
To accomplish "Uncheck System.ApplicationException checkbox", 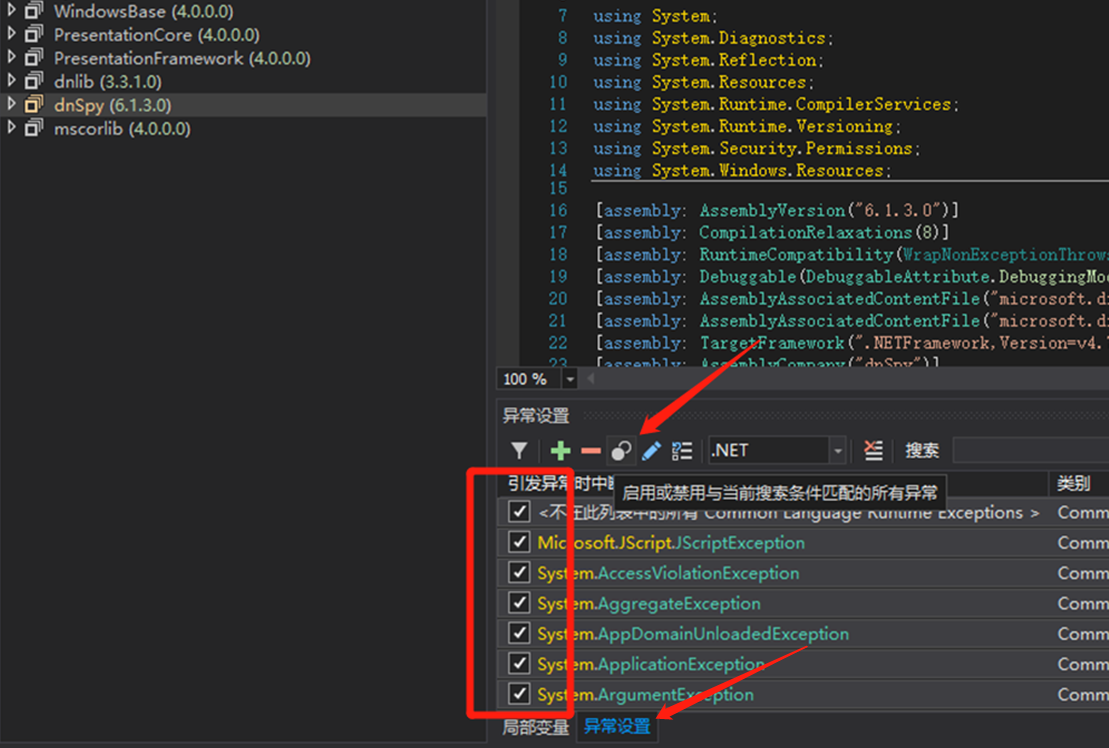I will (519, 663).
